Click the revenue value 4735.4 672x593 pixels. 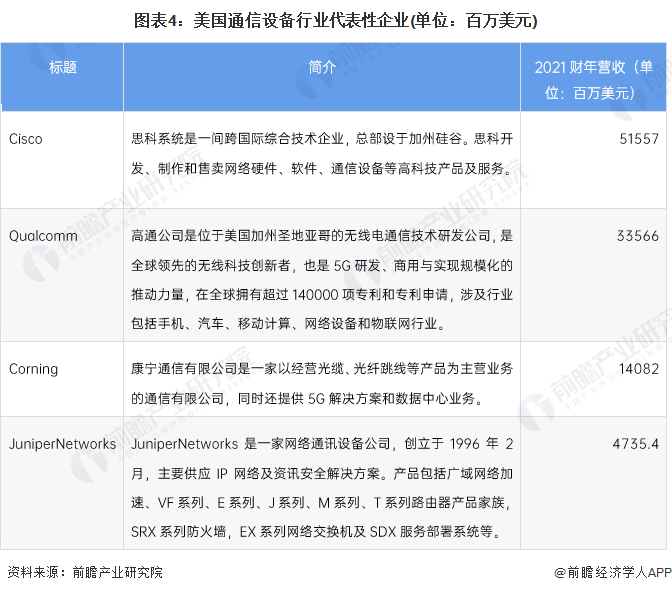coord(636,444)
